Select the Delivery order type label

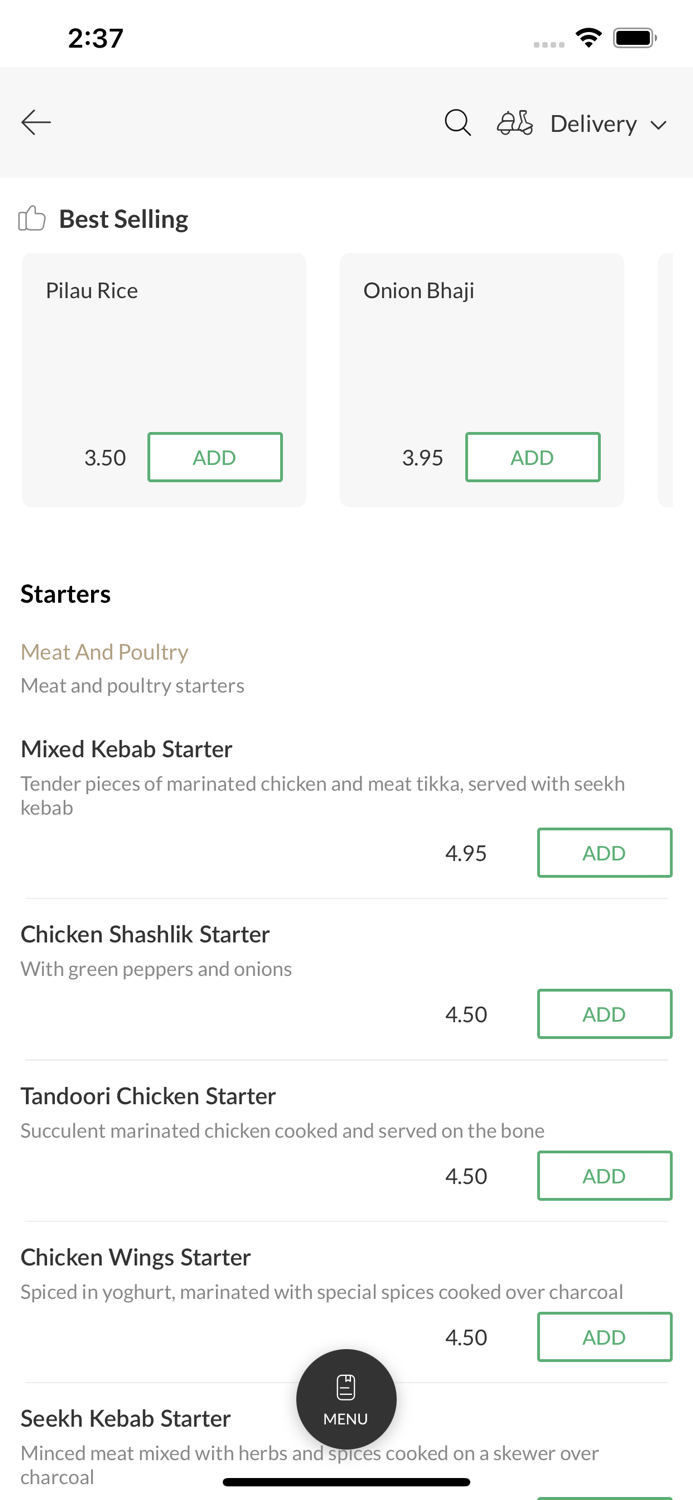point(593,124)
